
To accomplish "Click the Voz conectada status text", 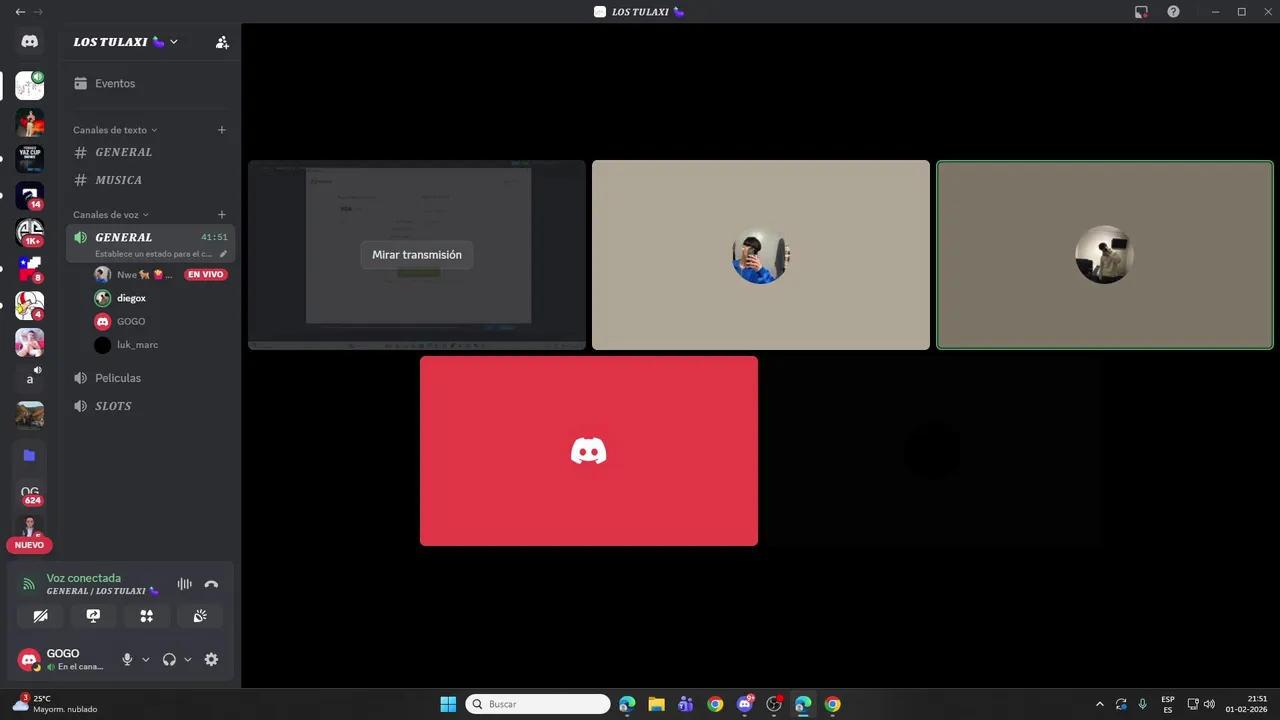I will pos(83,578).
